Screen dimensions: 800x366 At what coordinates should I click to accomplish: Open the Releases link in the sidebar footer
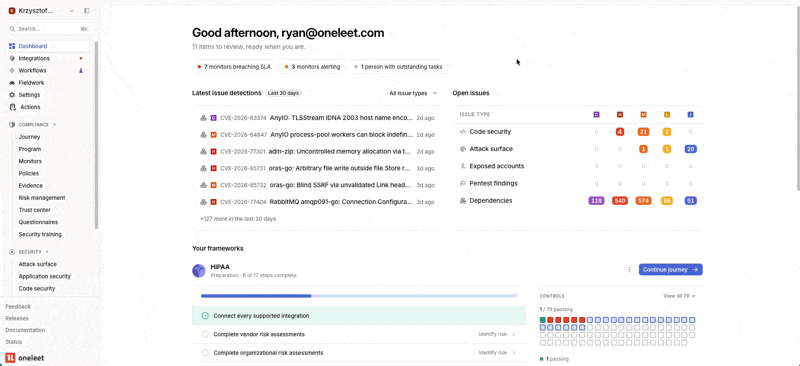[17, 319]
